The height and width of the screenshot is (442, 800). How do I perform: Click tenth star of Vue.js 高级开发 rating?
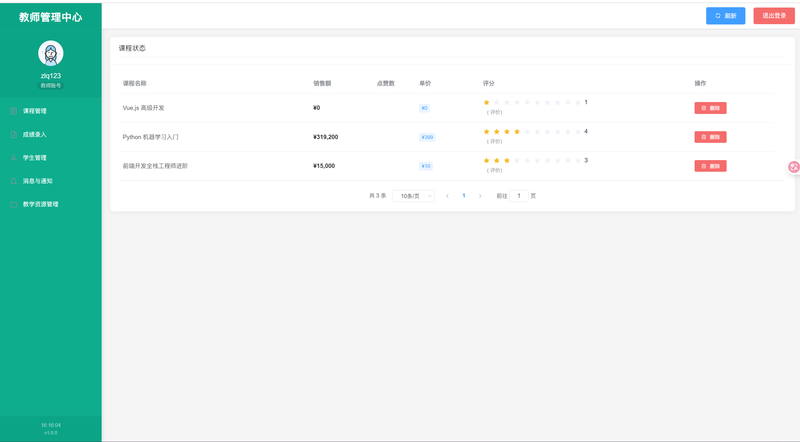point(578,103)
